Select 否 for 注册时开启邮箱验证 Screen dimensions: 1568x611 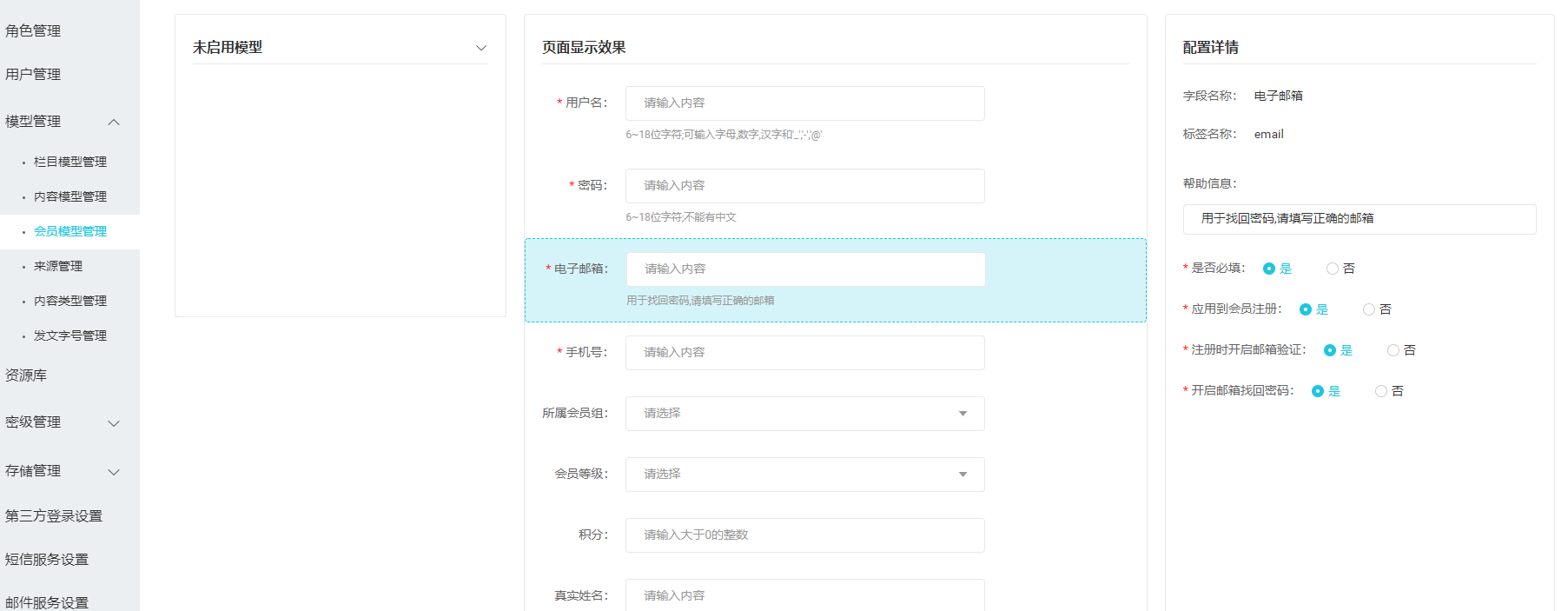pos(1393,350)
